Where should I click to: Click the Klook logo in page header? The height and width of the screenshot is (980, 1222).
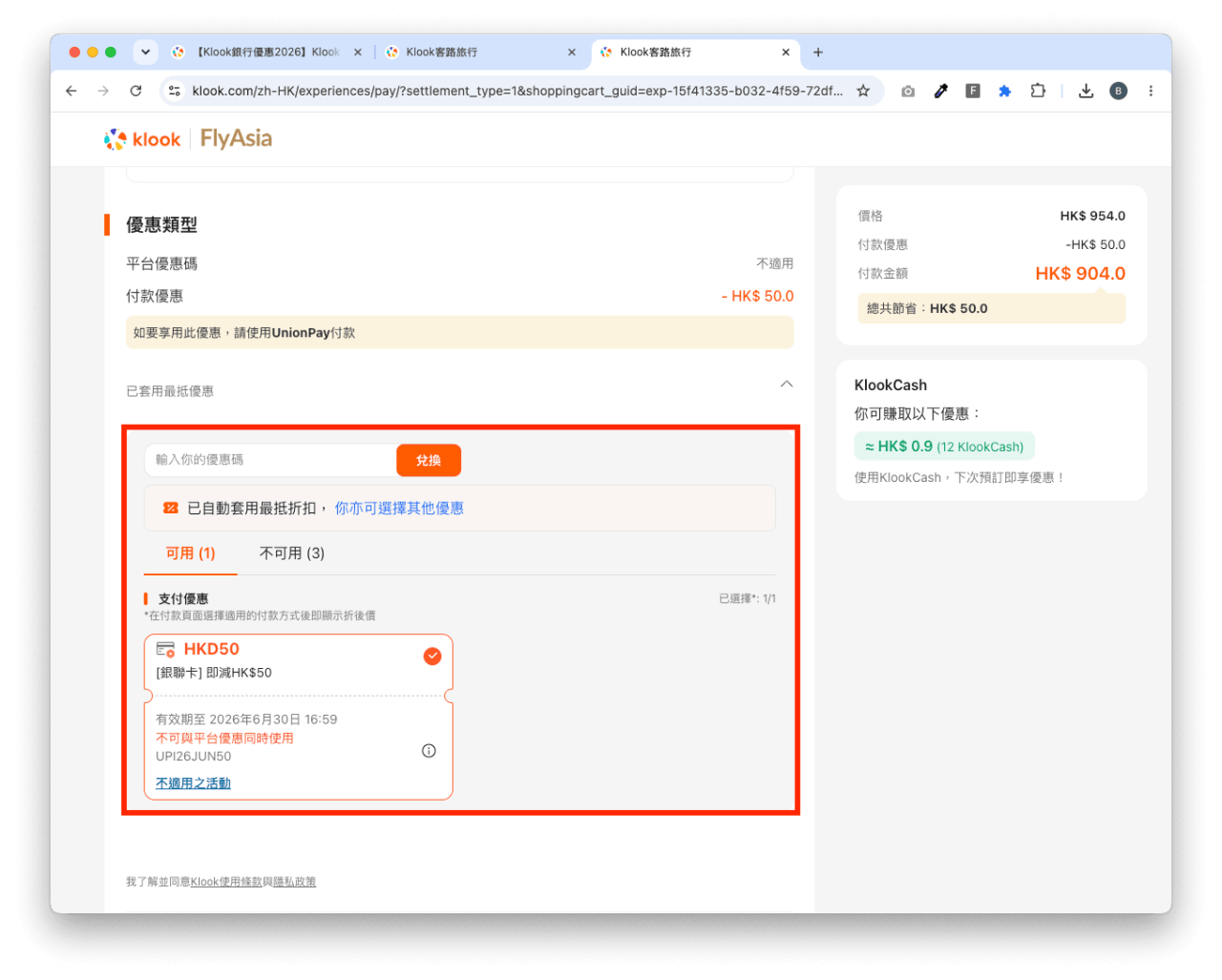[x=142, y=139]
